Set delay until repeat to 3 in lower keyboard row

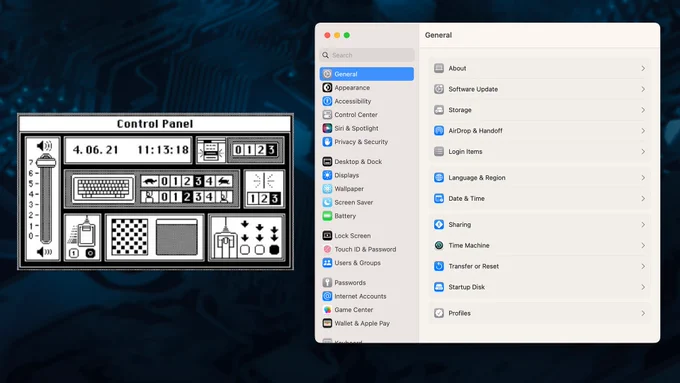pyautogui.click(x=198, y=197)
